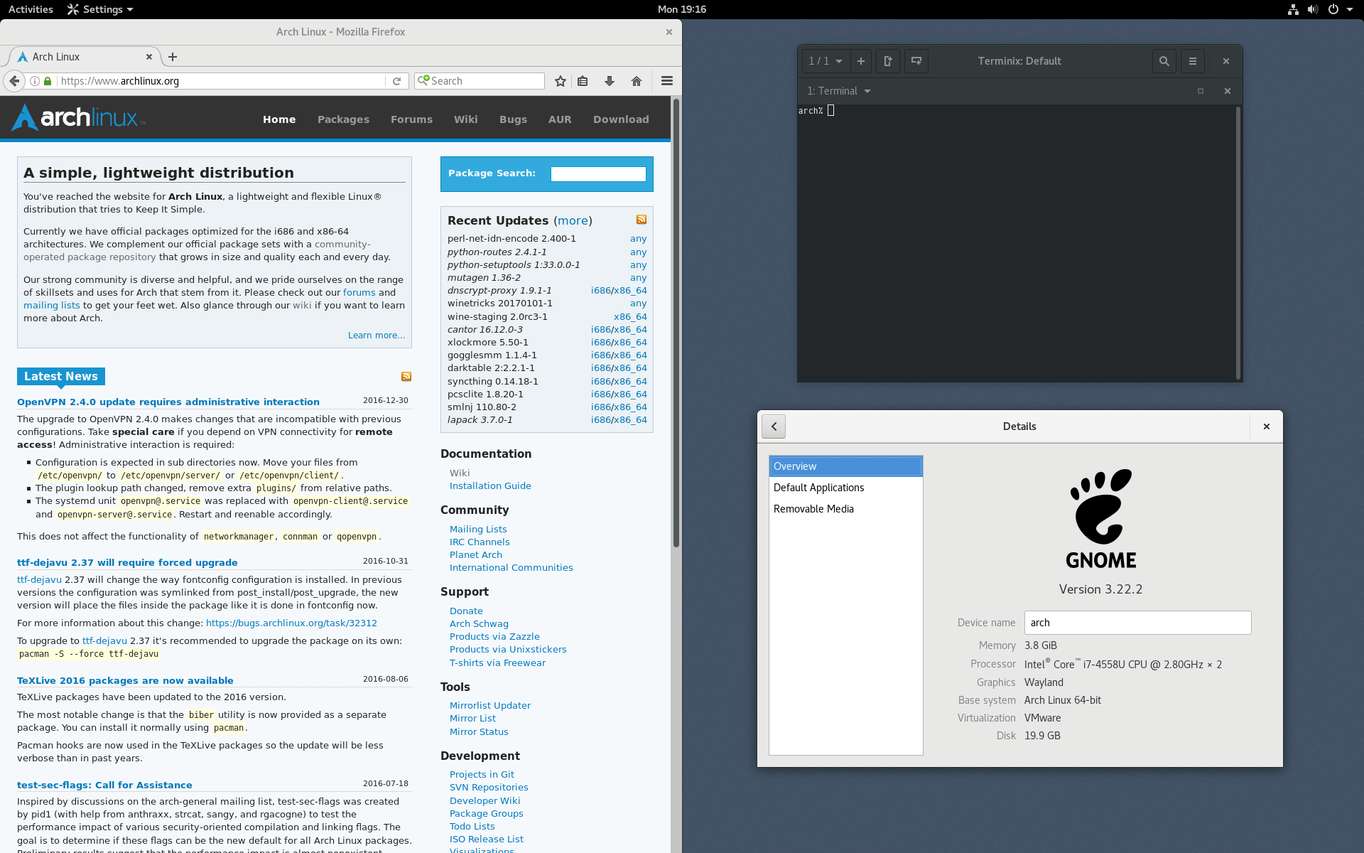This screenshot has height=853, width=1364.
Task: Open the IRC Channels community link
Action: (479, 542)
